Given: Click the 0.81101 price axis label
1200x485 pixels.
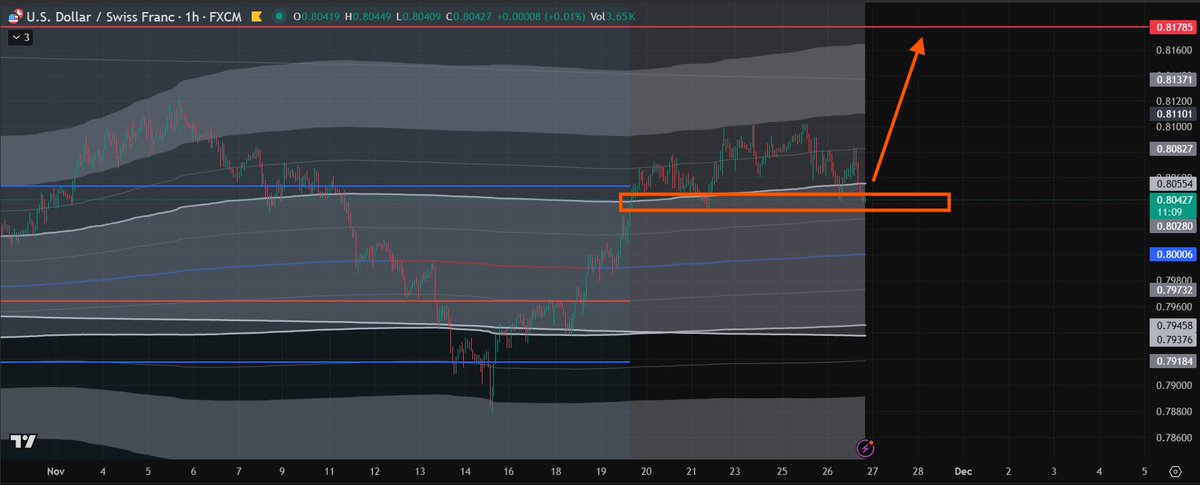Looking at the screenshot, I should pos(1171,115).
